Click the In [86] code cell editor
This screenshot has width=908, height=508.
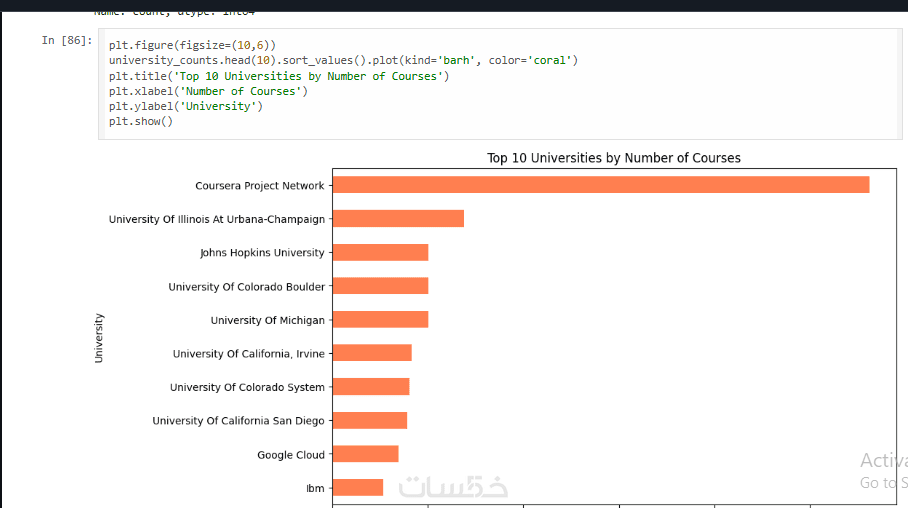click(x=500, y=84)
